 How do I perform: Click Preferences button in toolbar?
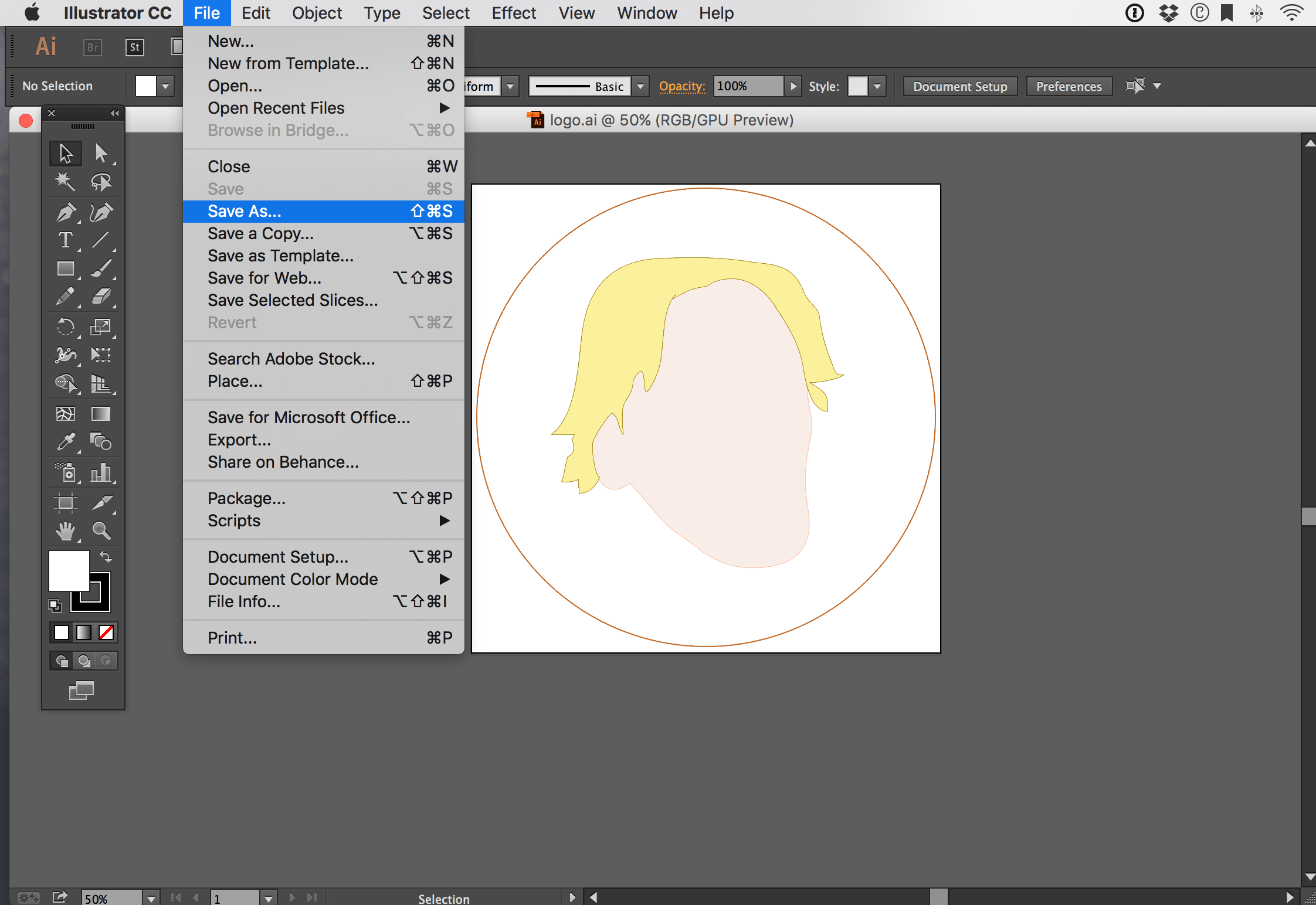(x=1068, y=86)
